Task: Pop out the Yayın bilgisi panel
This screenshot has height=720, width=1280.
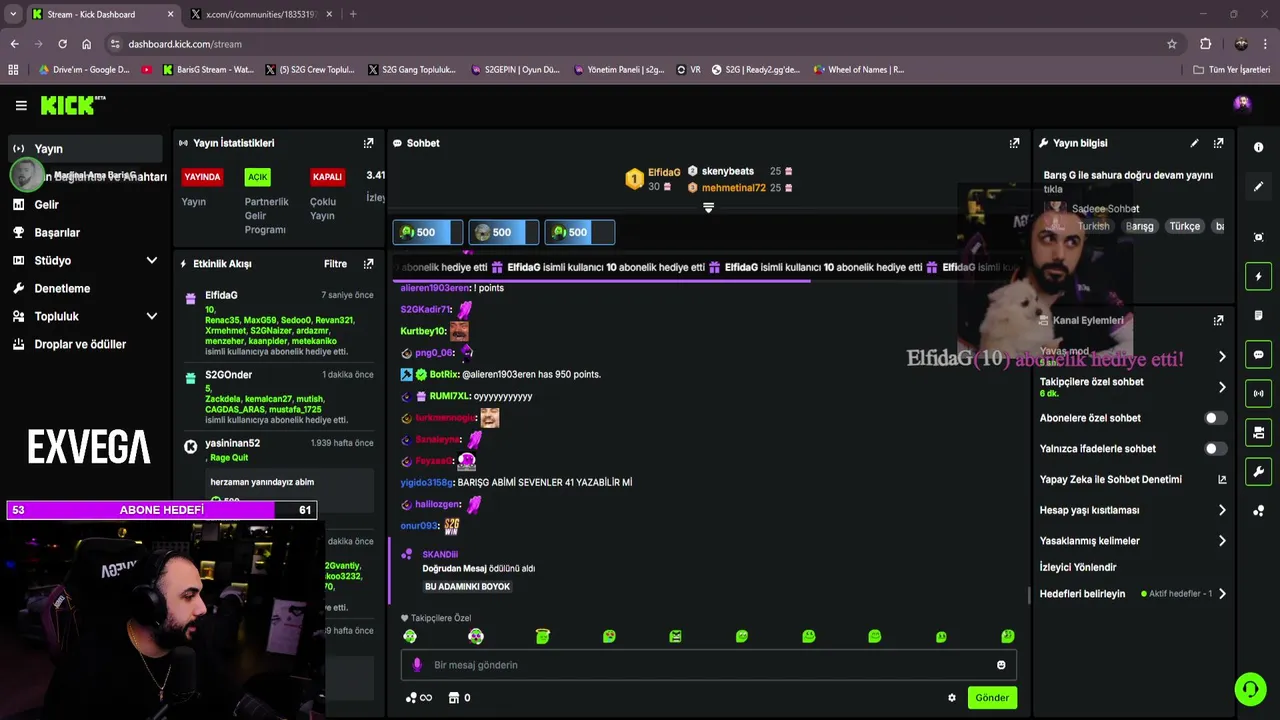Action: 1218,143
